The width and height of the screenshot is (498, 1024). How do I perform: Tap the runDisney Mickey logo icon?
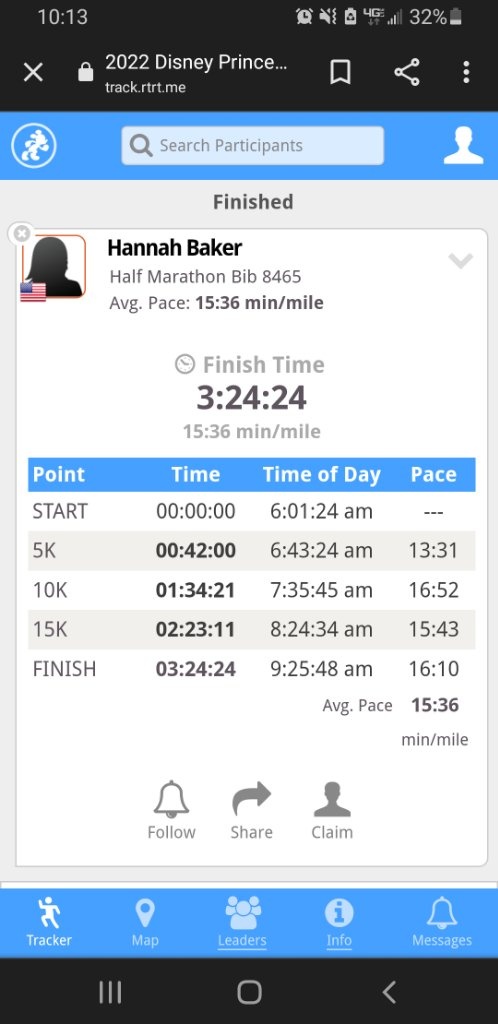point(33,146)
